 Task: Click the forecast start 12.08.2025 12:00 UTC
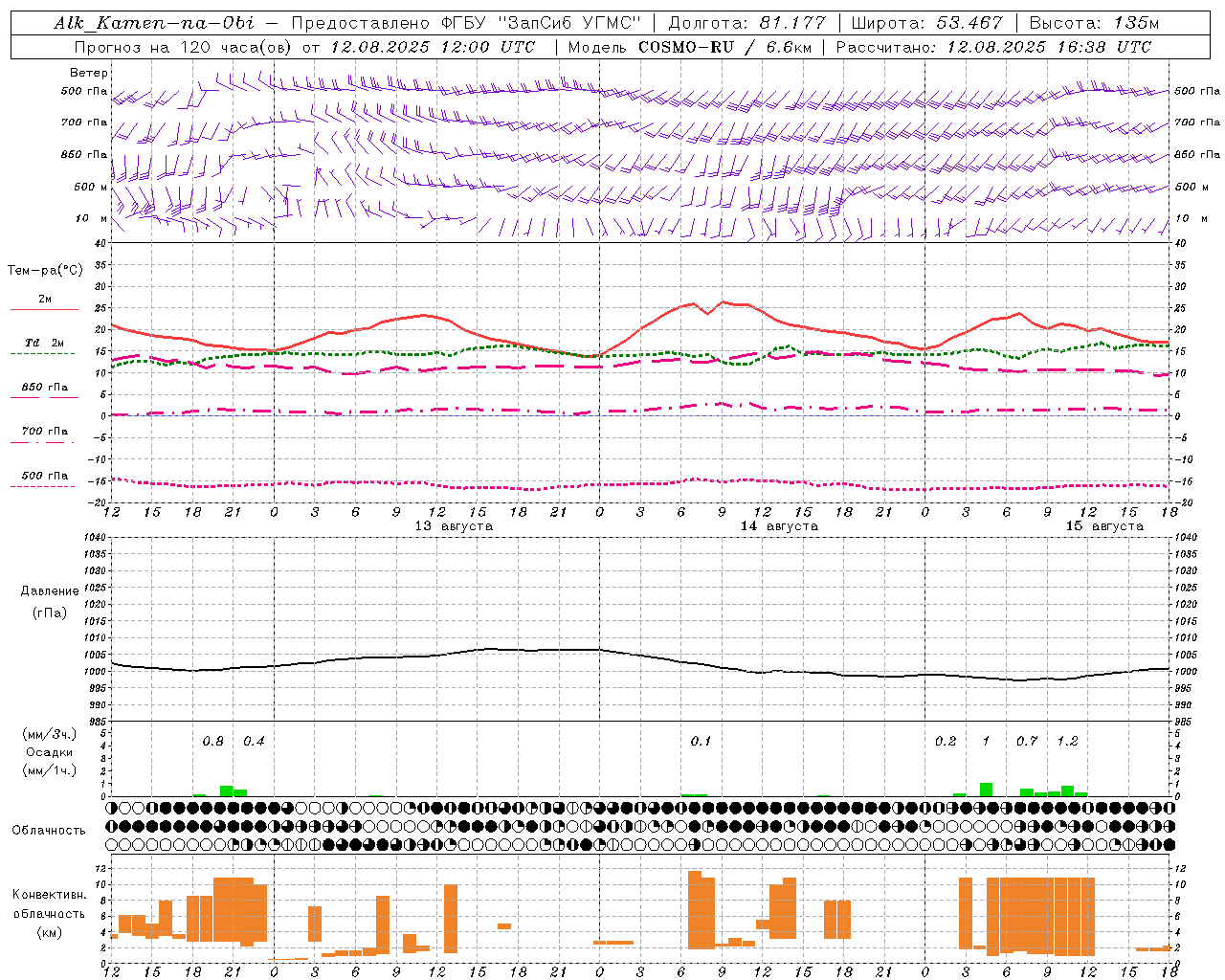click(433, 47)
